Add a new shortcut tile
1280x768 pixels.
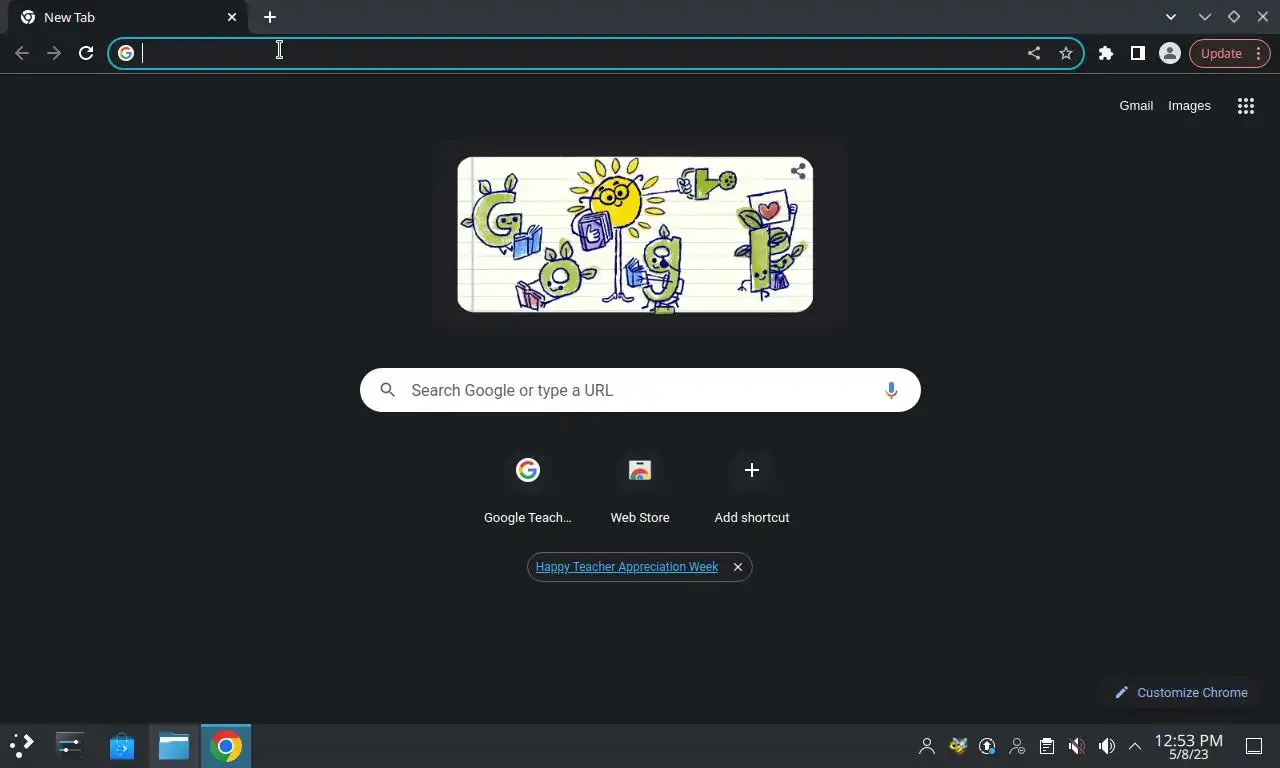click(752, 489)
